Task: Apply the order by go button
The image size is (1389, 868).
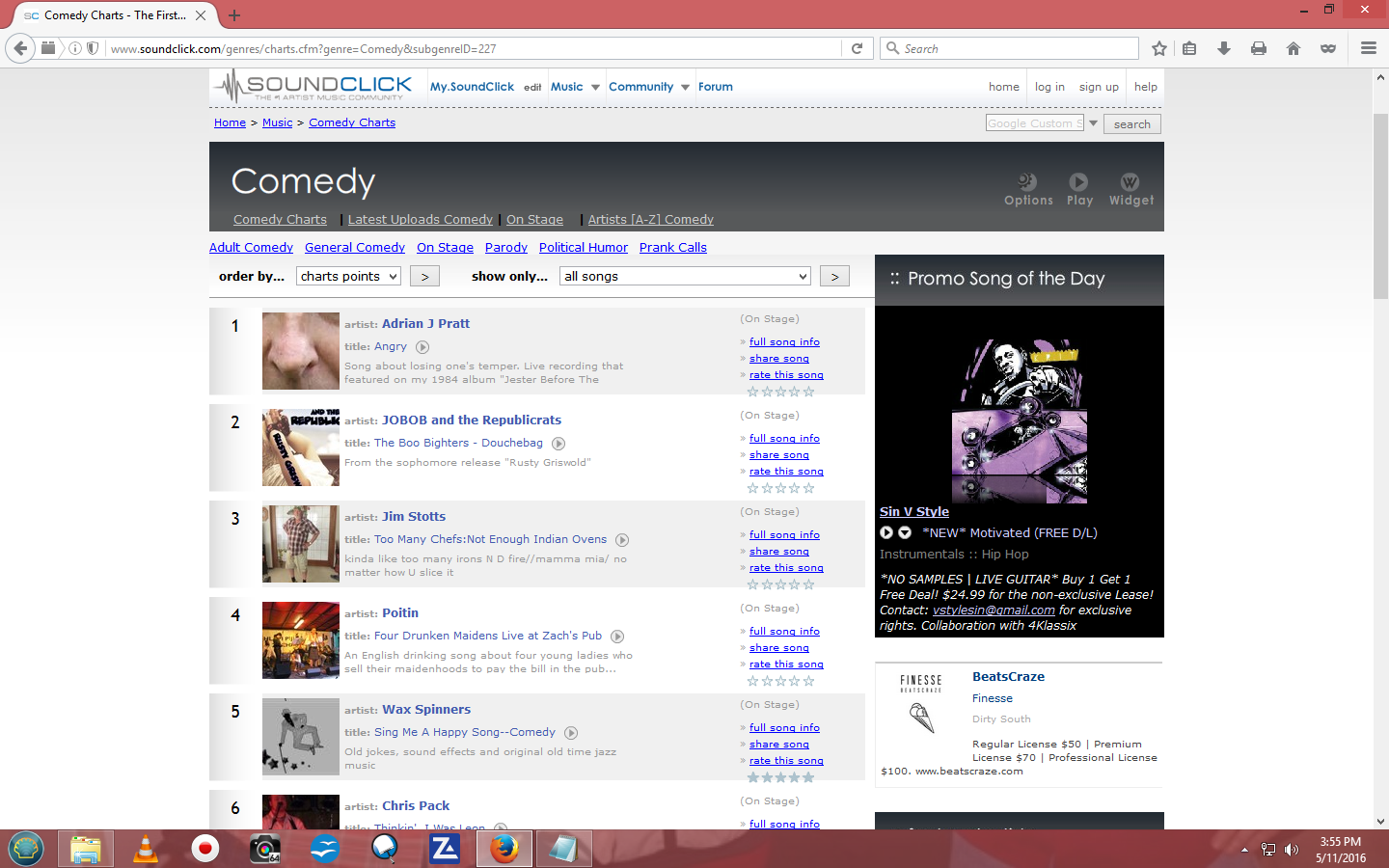Action: click(x=424, y=276)
